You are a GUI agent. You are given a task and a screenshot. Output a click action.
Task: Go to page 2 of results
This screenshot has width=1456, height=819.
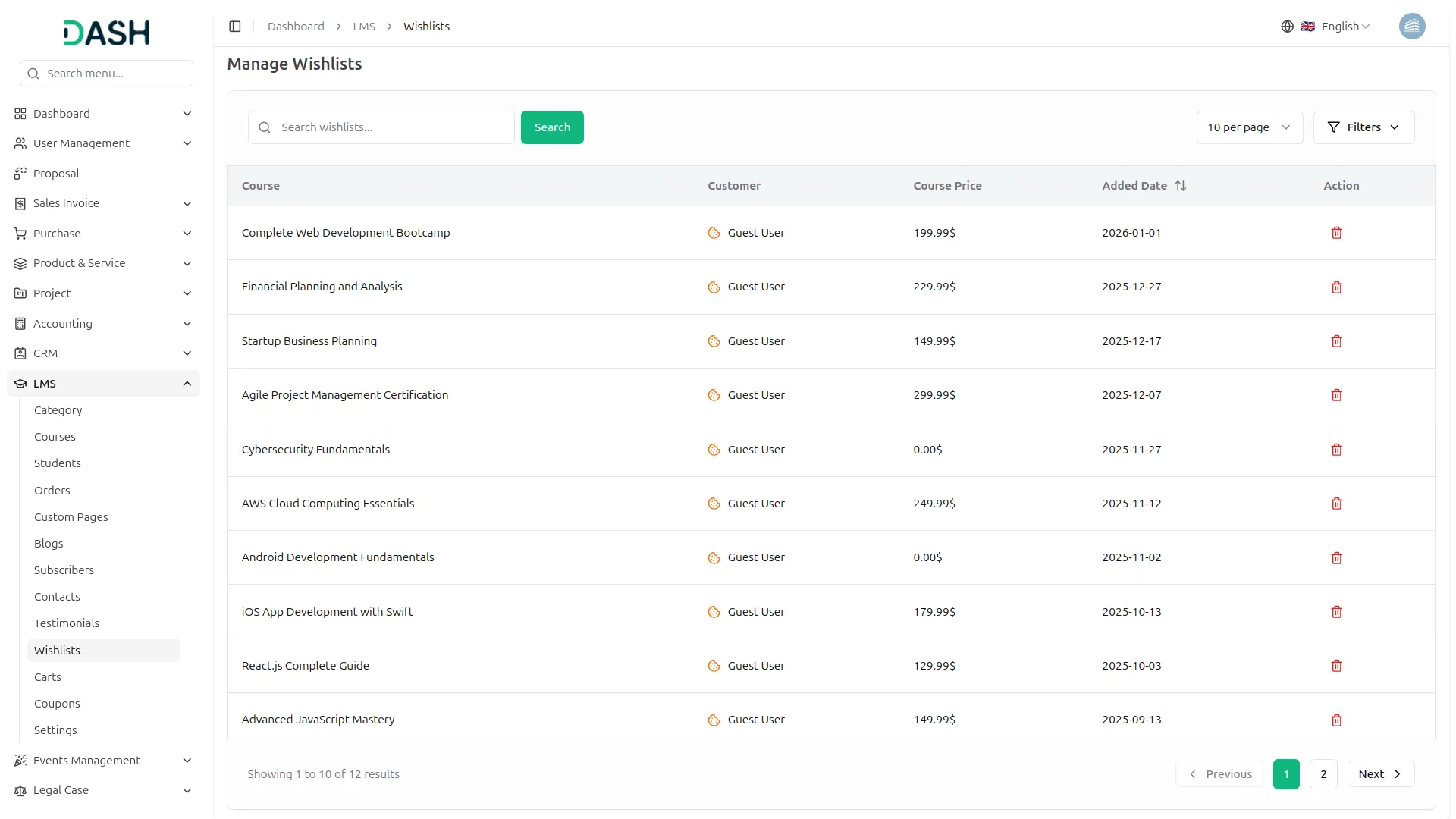point(1323,774)
